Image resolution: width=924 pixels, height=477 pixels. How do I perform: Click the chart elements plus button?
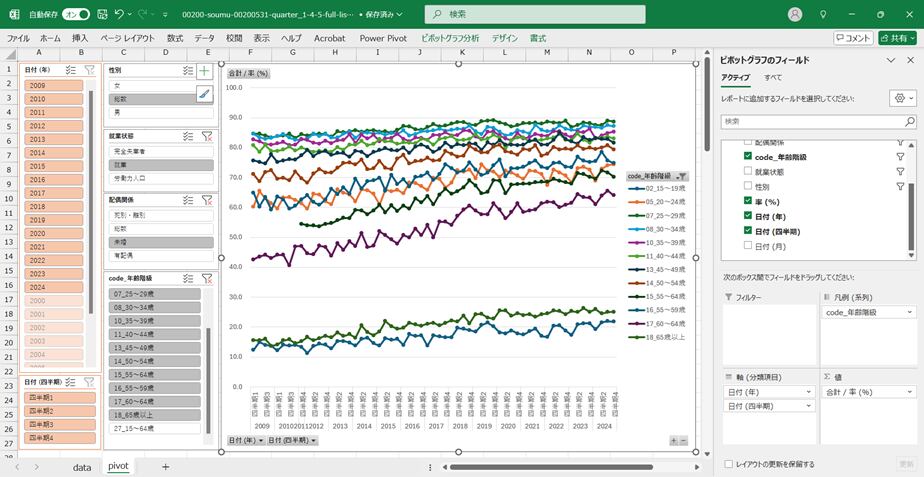point(204,71)
